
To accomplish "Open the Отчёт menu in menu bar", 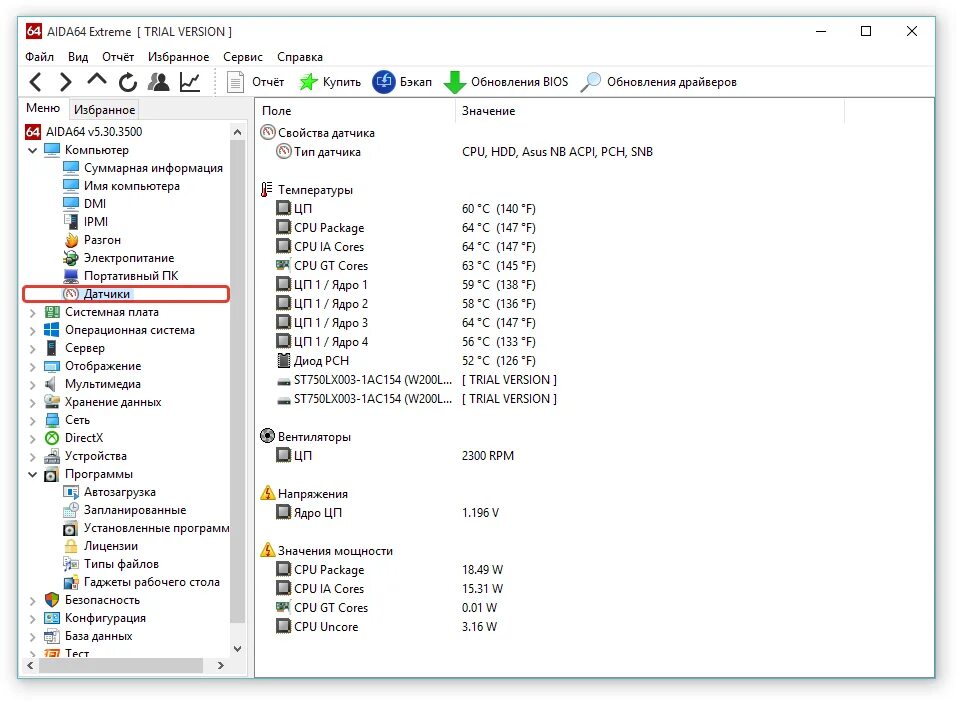I will 118,57.
